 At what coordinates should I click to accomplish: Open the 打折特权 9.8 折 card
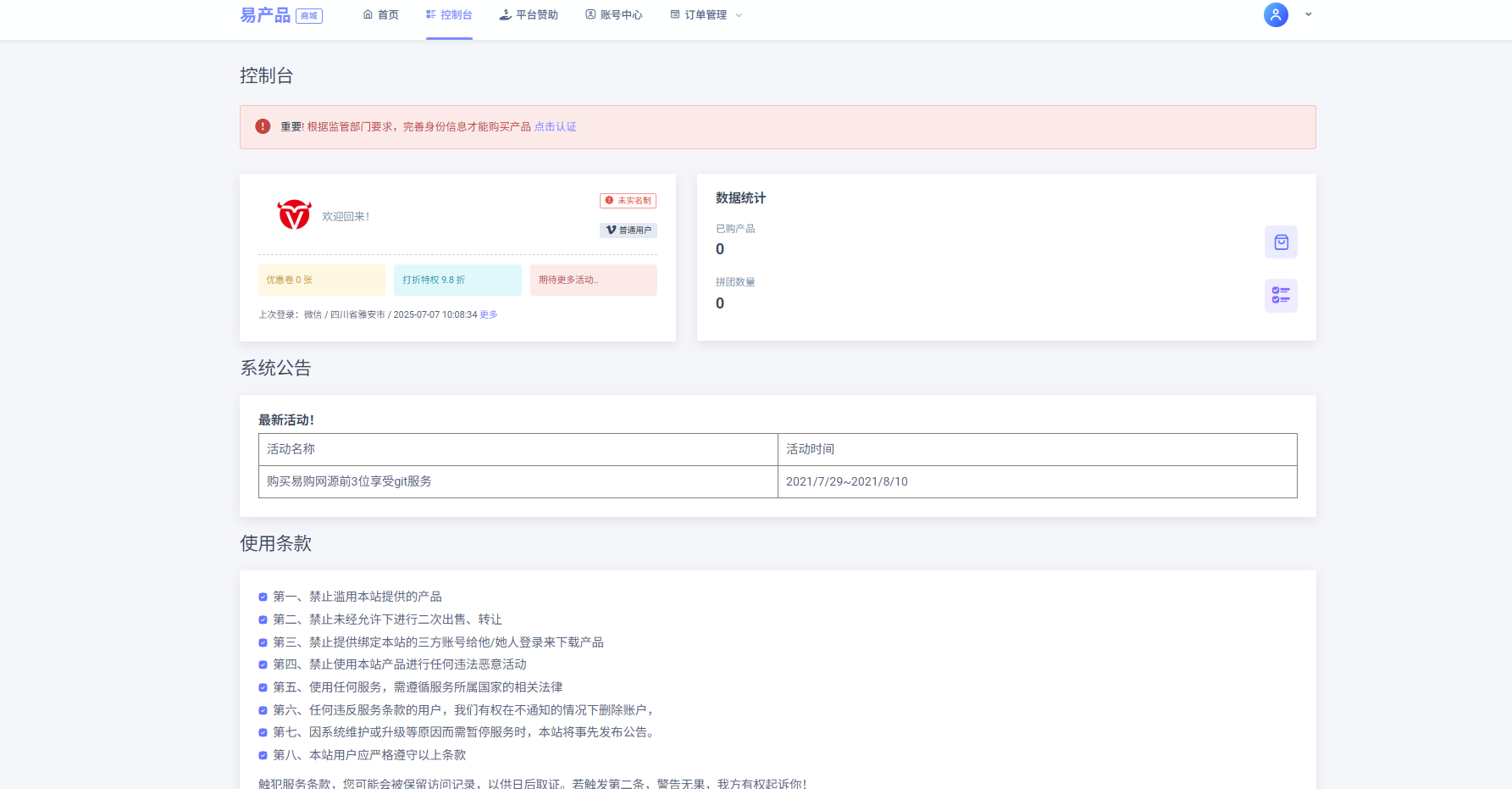[x=457, y=280]
